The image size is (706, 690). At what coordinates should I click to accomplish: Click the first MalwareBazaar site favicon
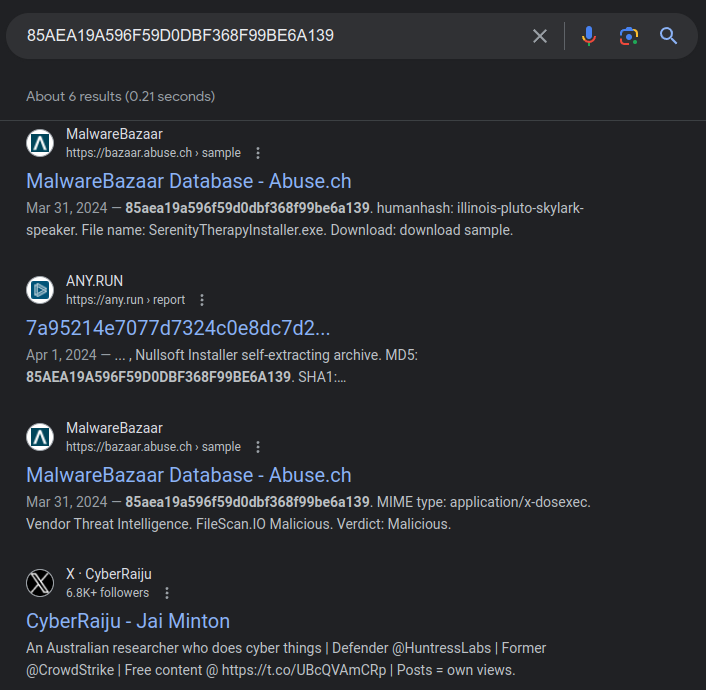40,143
